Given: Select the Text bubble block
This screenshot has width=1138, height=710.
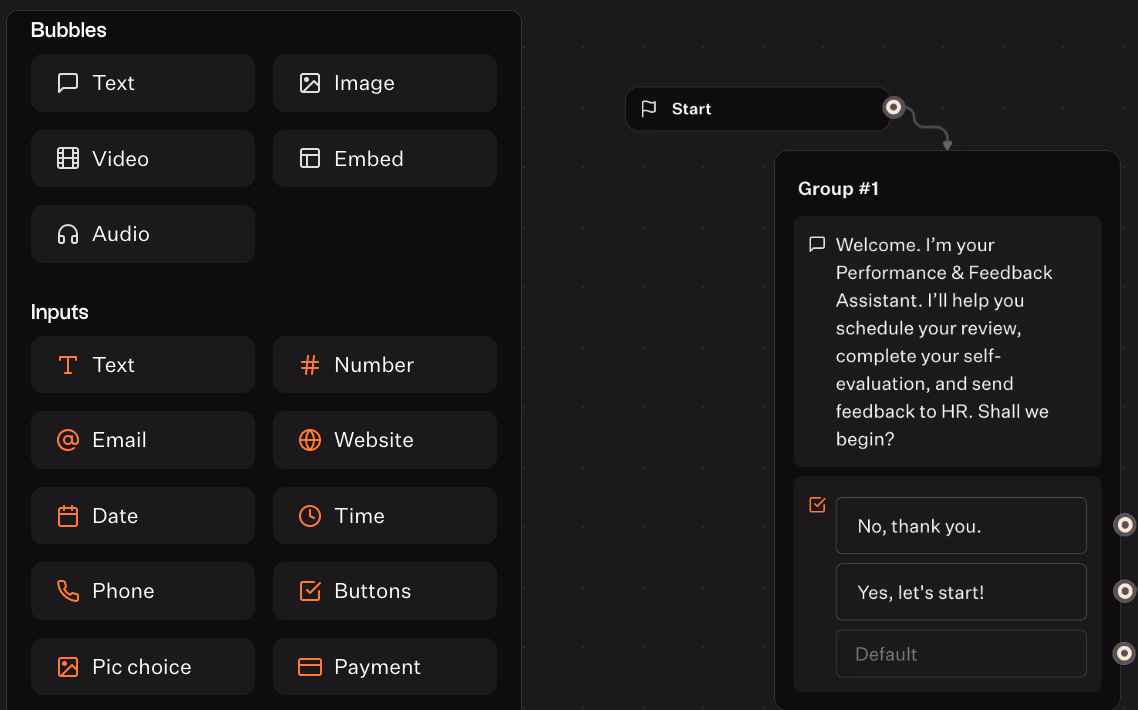Looking at the screenshot, I should point(142,83).
